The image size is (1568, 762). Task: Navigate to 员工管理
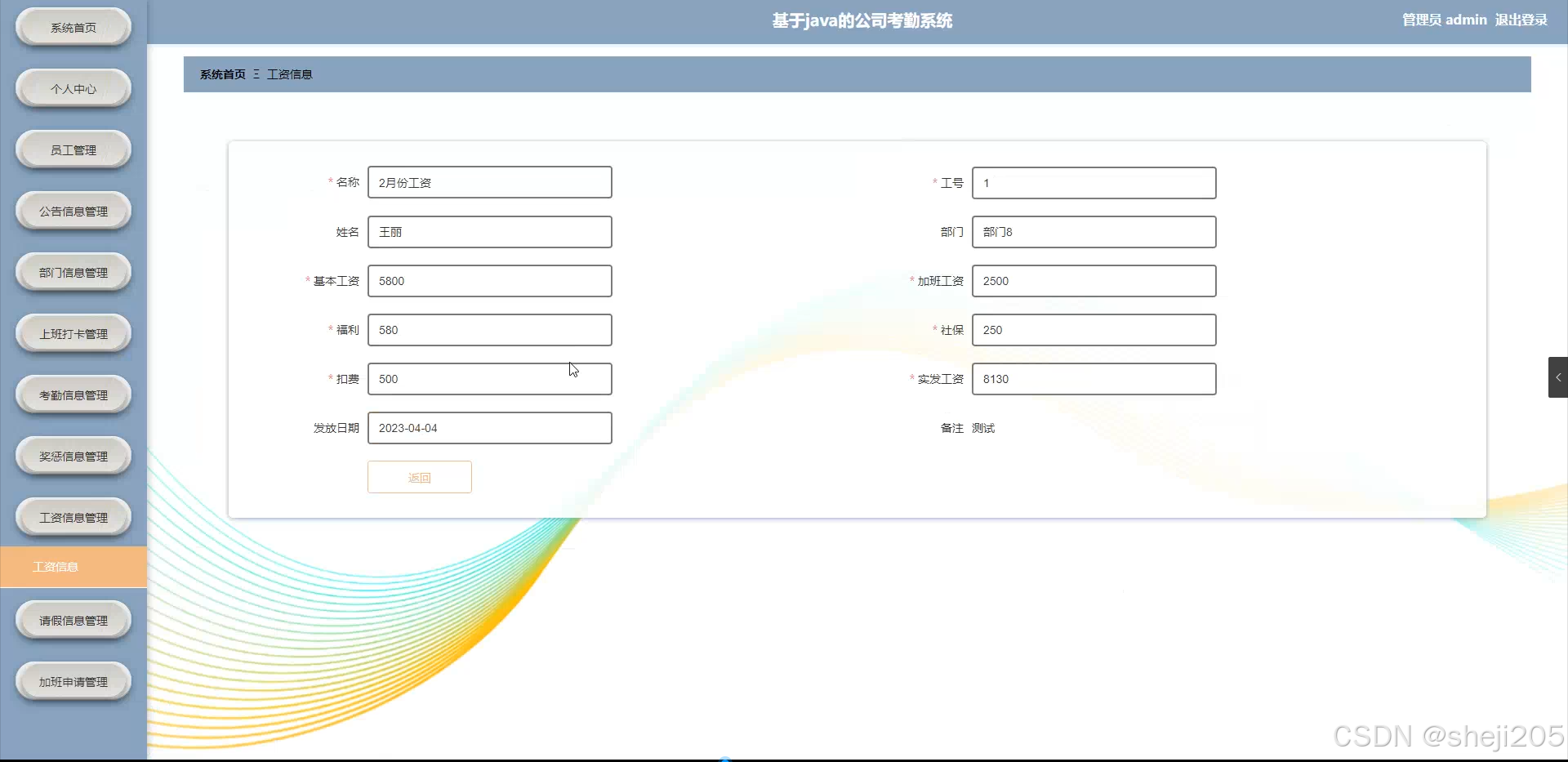73,149
